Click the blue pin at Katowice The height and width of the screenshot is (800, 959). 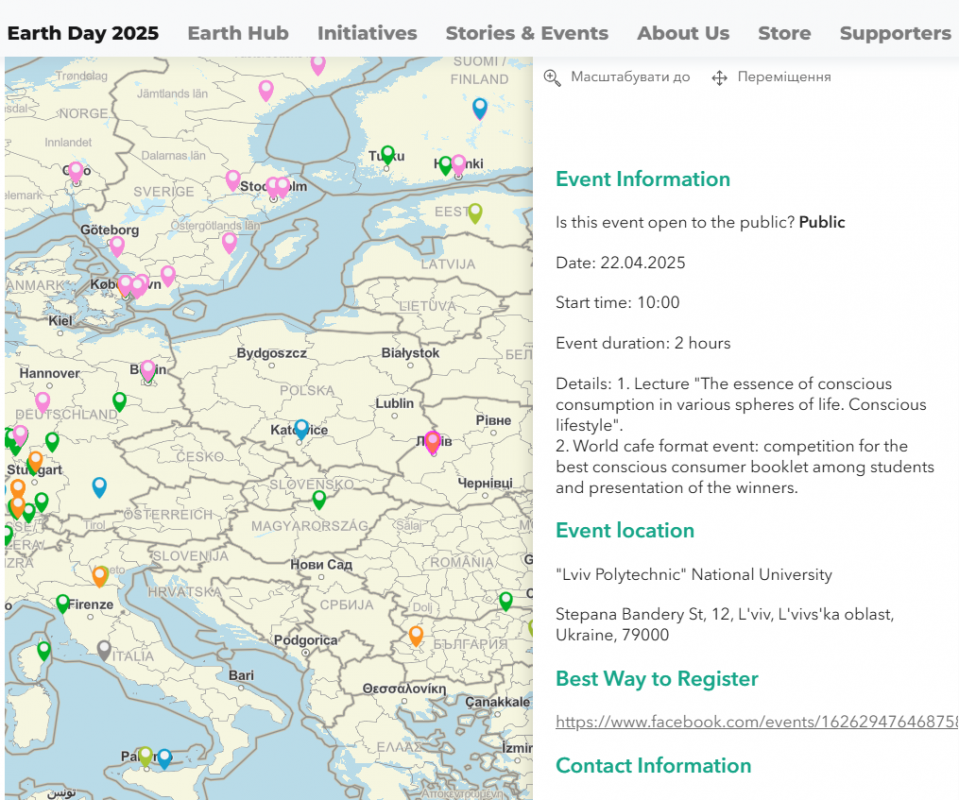point(301,429)
